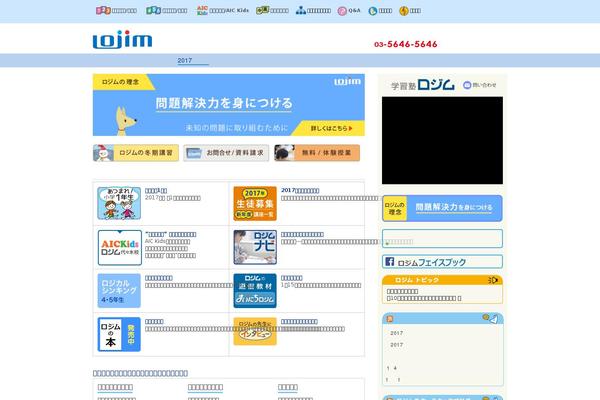Click the blue organization chart icon
This screenshot has height=400, width=600.
[x=301, y=11]
